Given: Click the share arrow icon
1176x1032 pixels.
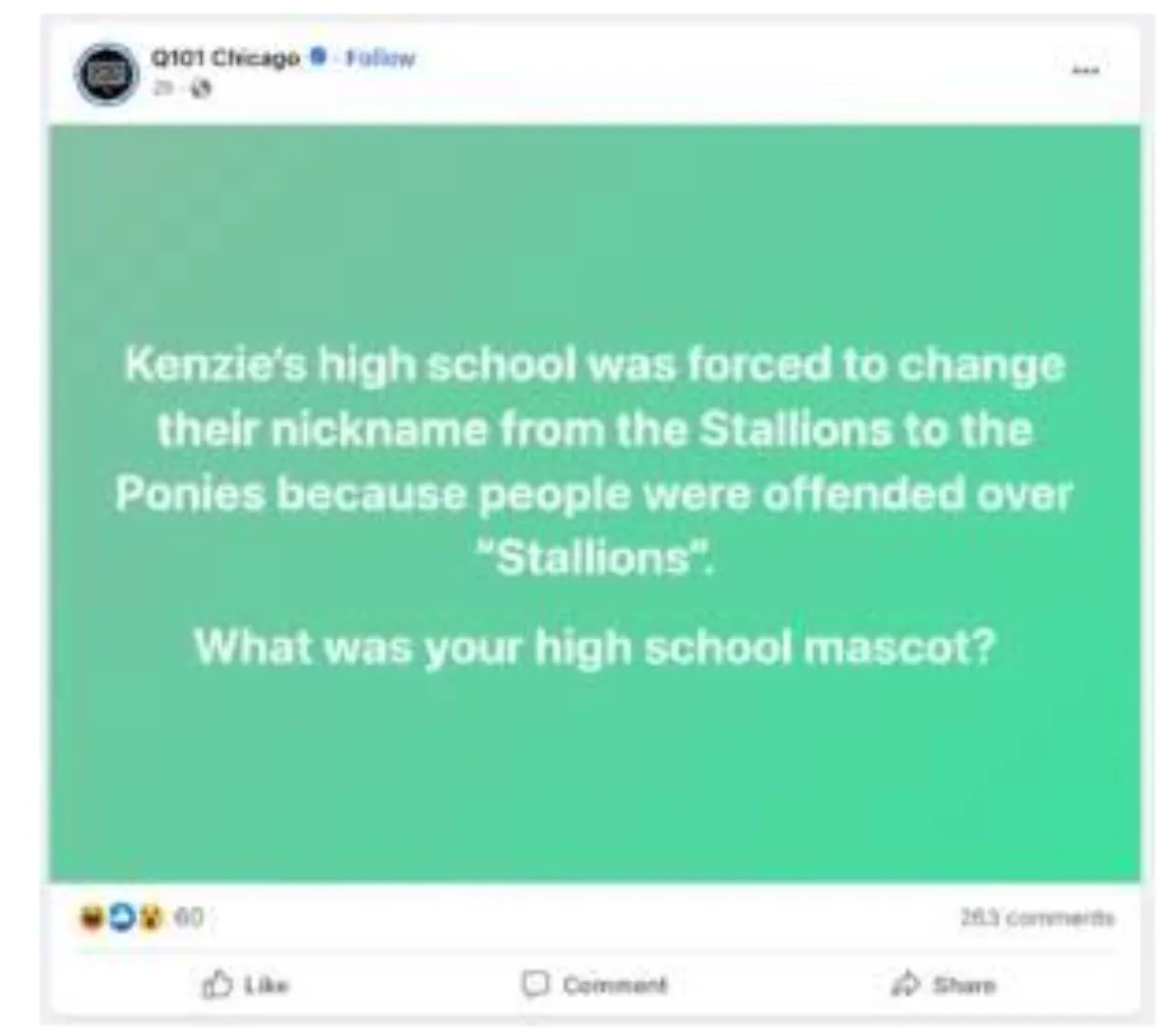Looking at the screenshot, I should (906, 983).
